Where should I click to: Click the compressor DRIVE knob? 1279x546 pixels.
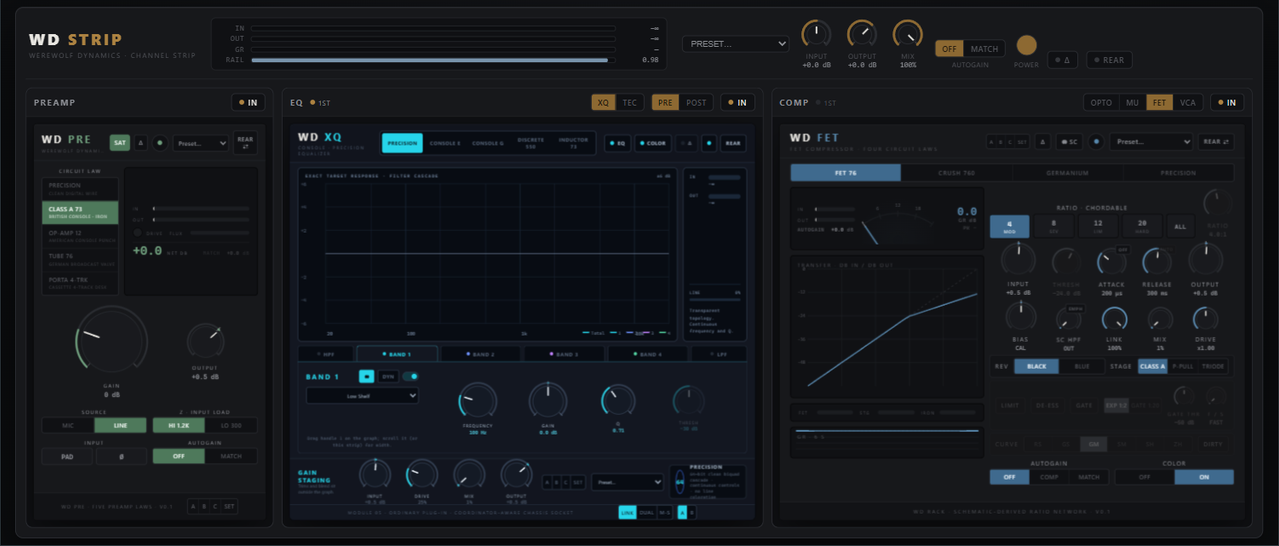pyautogui.click(x=1206, y=320)
